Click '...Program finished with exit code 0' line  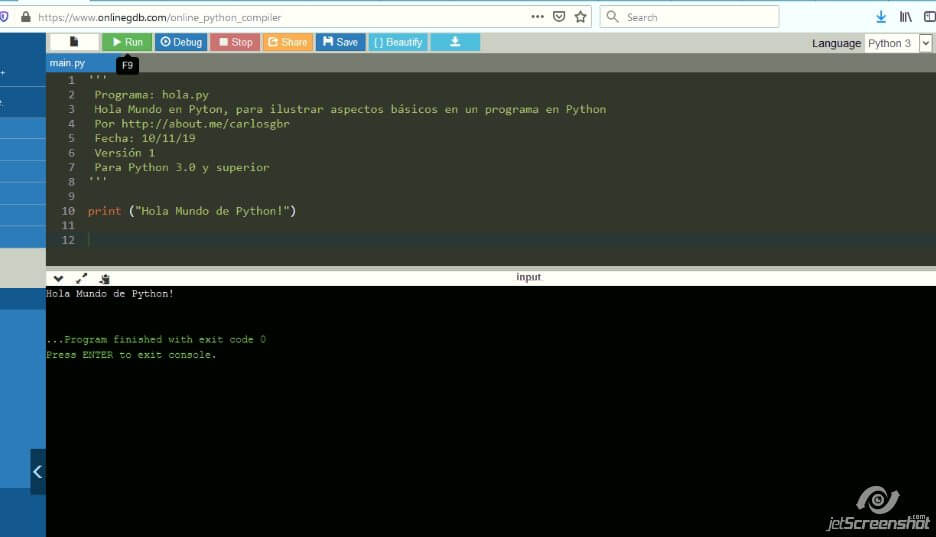[x=156, y=340]
